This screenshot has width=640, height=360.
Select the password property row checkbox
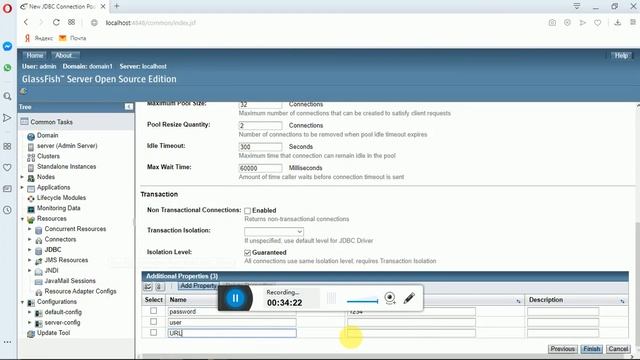pyautogui.click(x=153, y=311)
